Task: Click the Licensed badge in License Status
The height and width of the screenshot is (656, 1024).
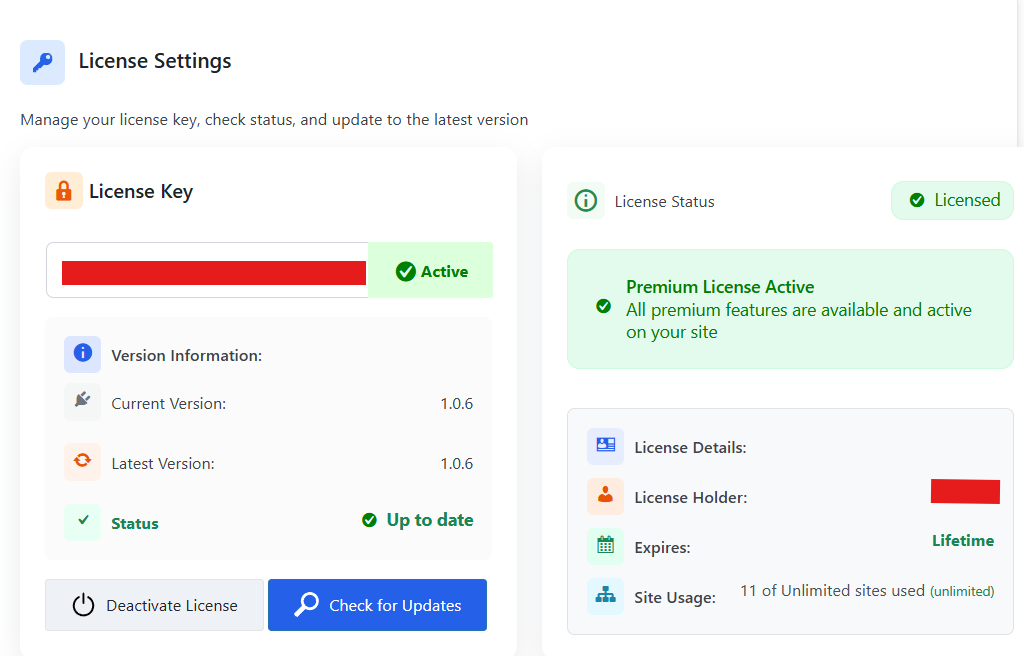Action: click(953, 200)
